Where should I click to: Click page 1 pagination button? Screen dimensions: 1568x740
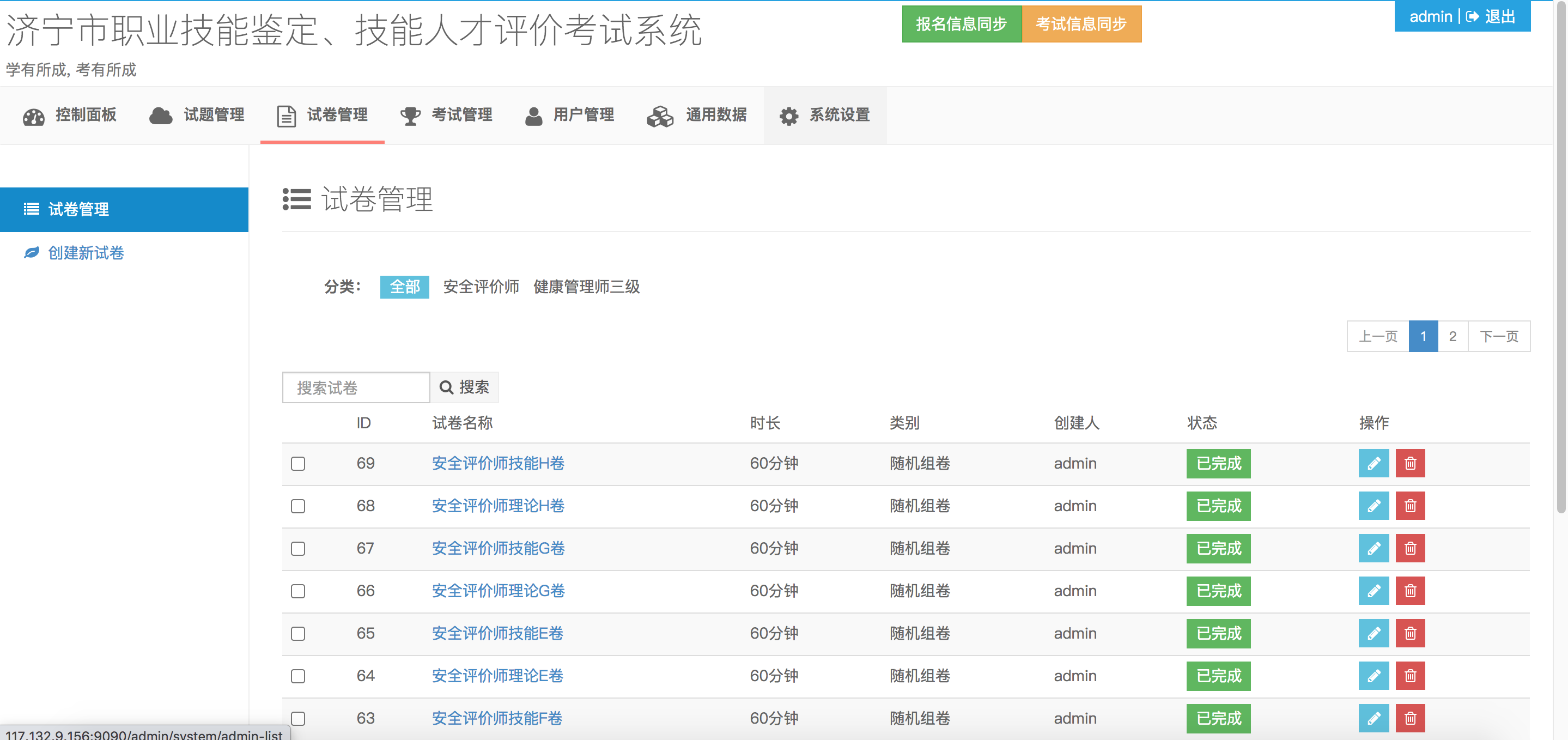click(1424, 336)
